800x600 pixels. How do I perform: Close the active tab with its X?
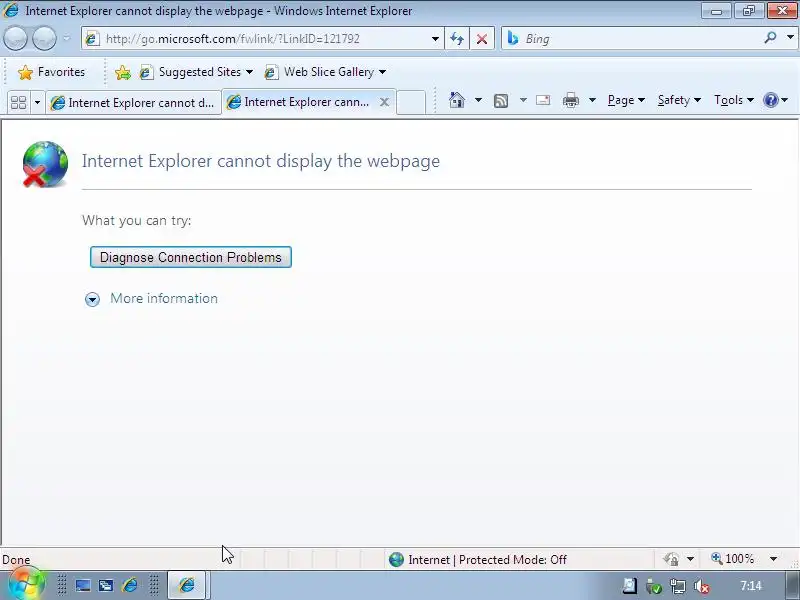point(385,102)
